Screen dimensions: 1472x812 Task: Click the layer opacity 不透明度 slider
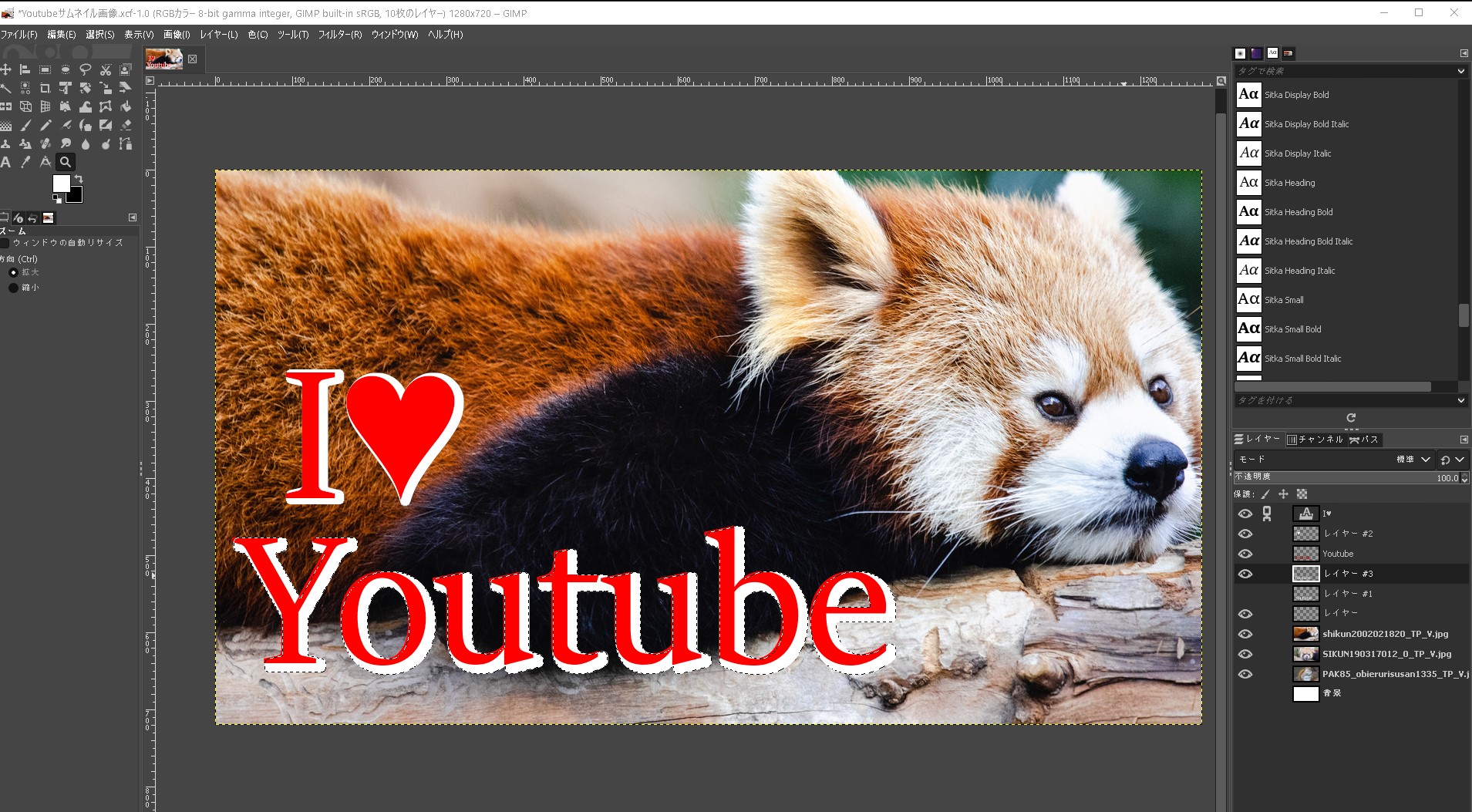click(1346, 478)
